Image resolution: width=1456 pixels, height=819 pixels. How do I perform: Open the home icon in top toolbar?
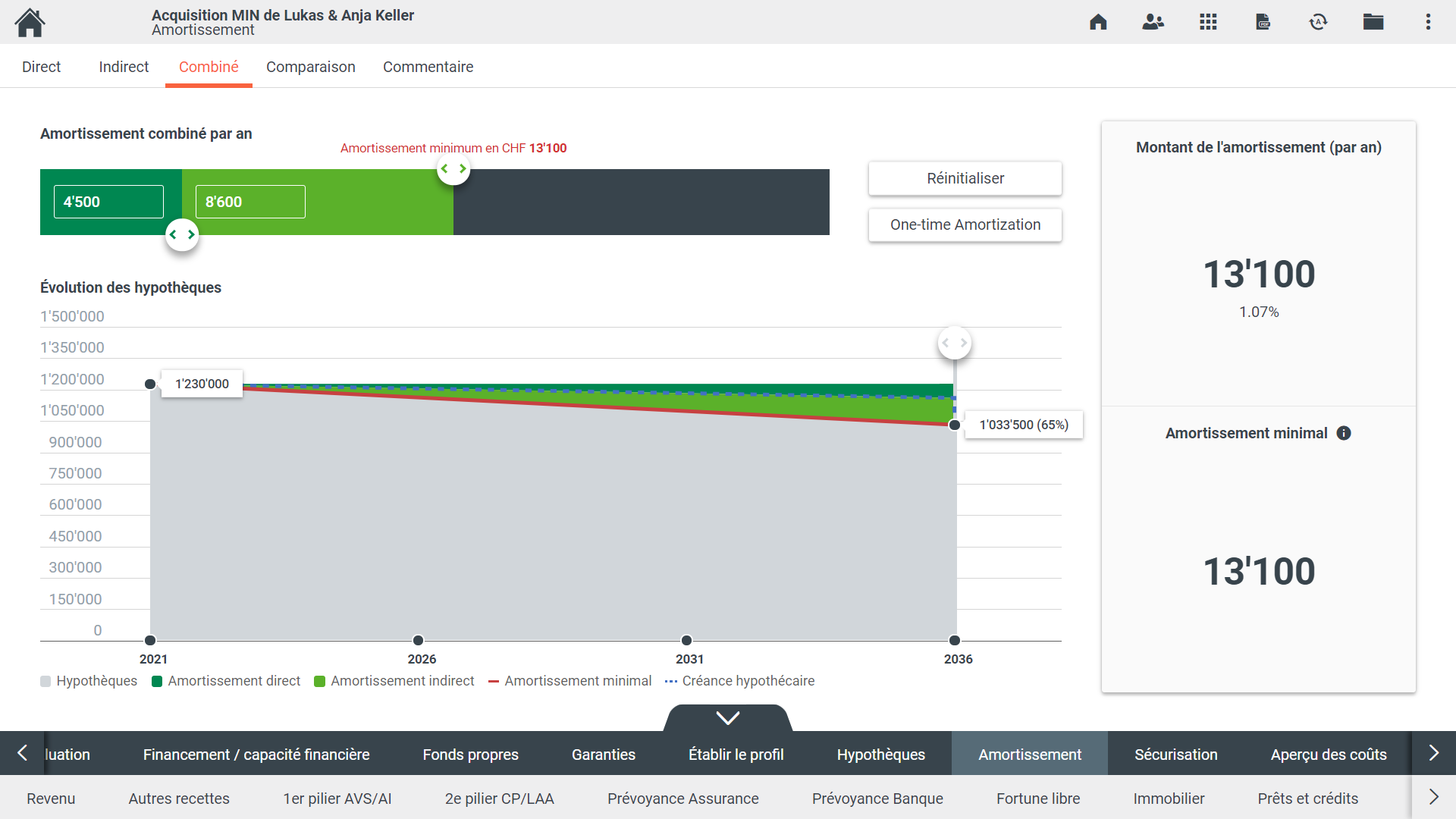(1098, 22)
